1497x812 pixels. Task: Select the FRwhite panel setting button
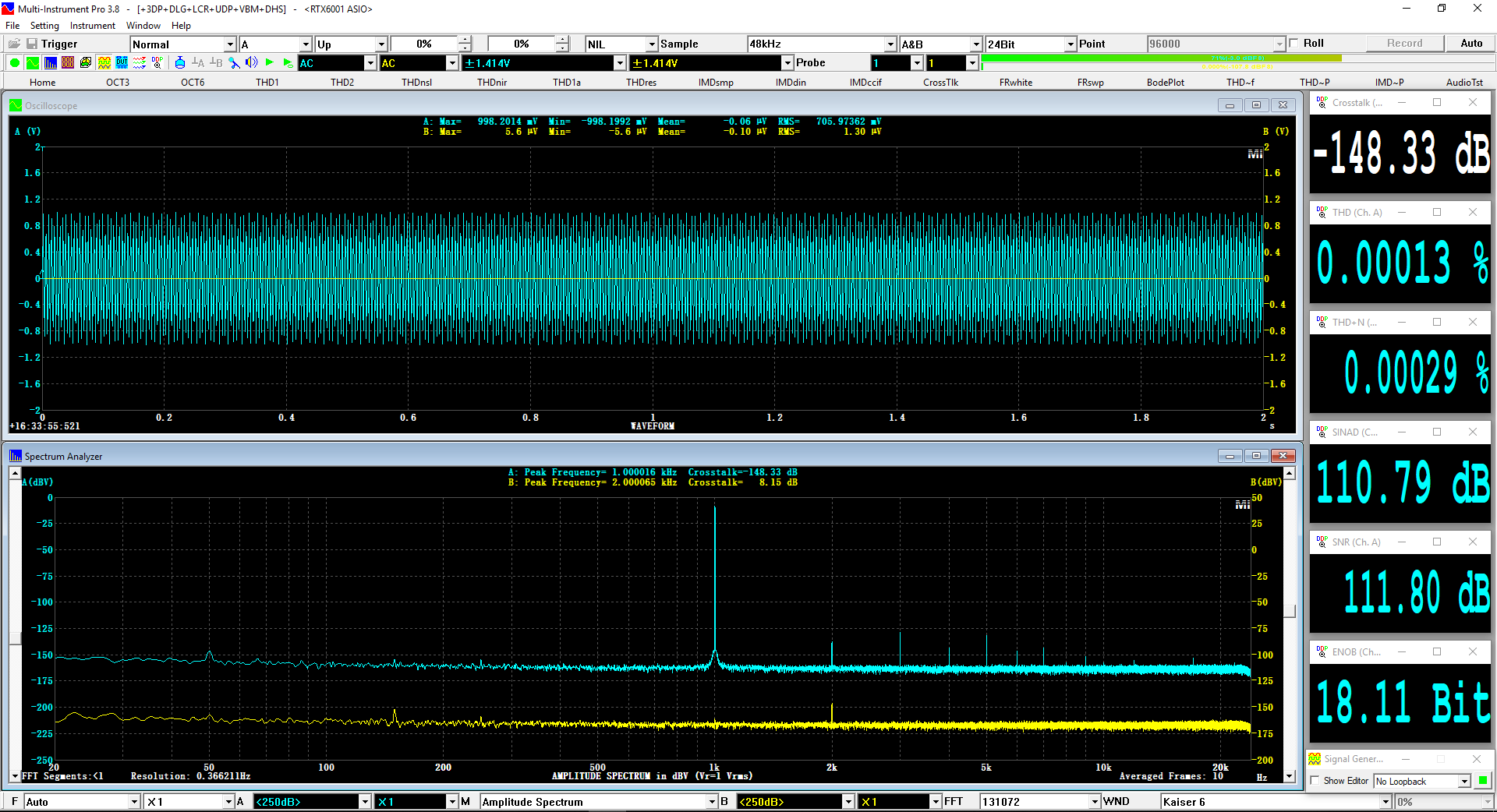[x=1016, y=82]
